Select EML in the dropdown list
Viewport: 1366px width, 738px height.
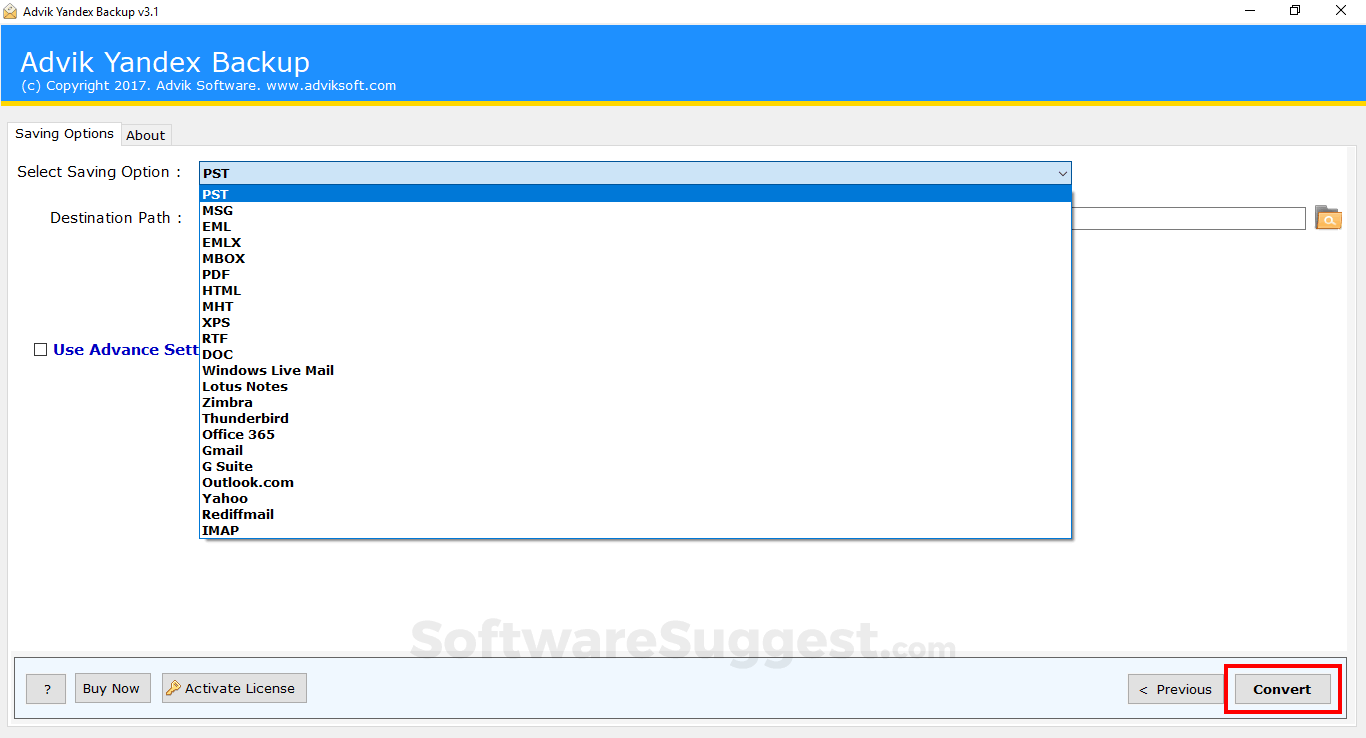tap(635, 226)
